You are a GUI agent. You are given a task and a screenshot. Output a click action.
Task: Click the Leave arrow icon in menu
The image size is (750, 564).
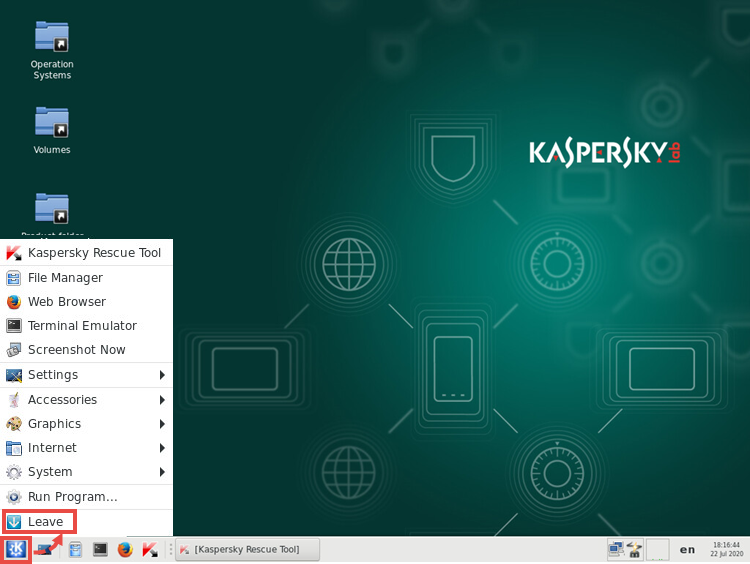(13, 521)
